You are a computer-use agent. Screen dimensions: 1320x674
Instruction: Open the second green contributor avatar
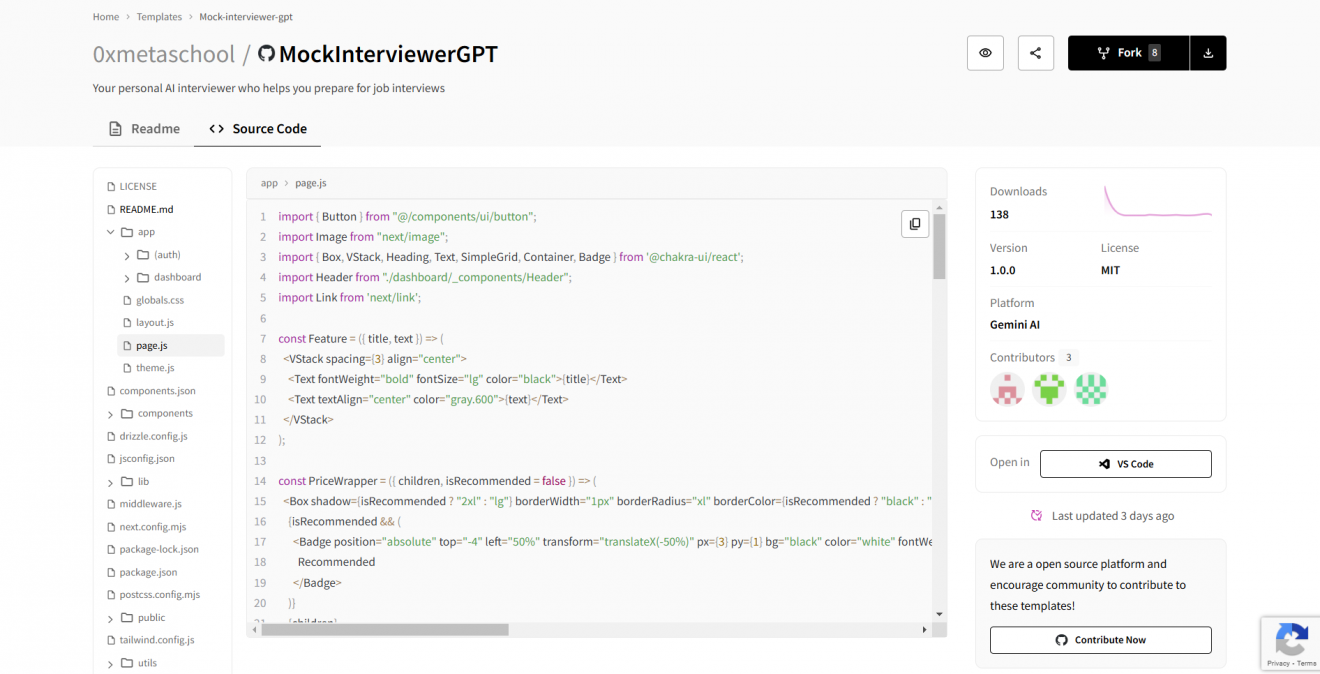[1049, 389]
